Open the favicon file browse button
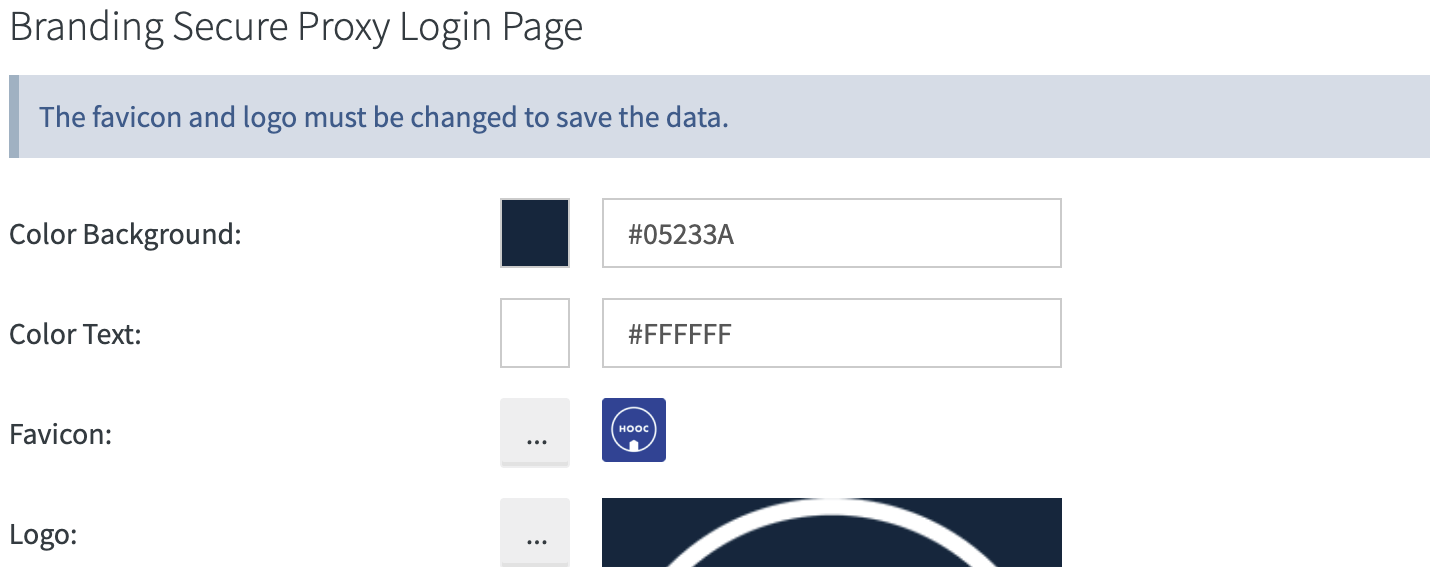The image size is (1434, 567). [x=535, y=432]
